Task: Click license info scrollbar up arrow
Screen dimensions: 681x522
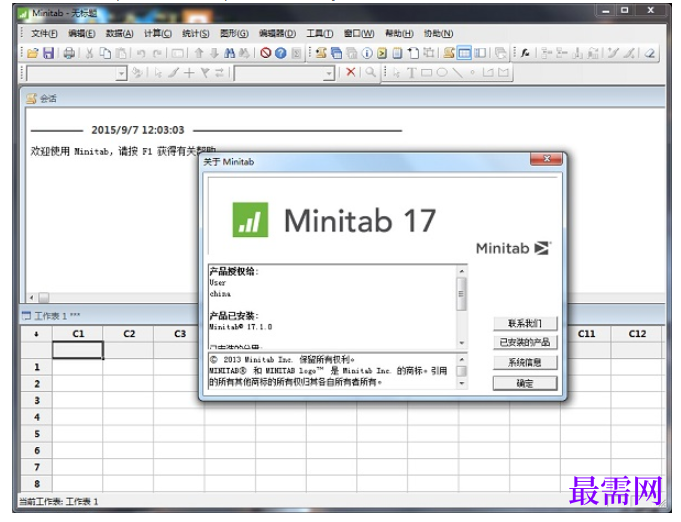Action: point(462,271)
